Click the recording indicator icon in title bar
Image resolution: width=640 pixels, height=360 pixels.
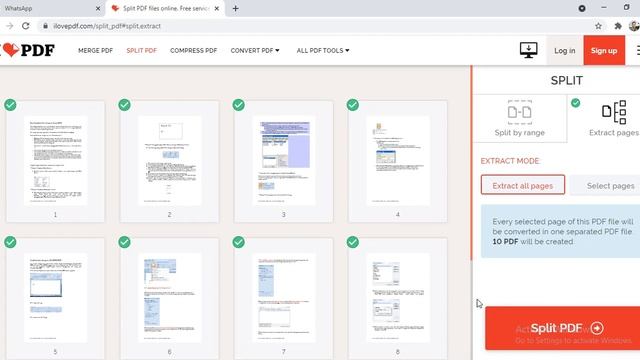pos(582,8)
